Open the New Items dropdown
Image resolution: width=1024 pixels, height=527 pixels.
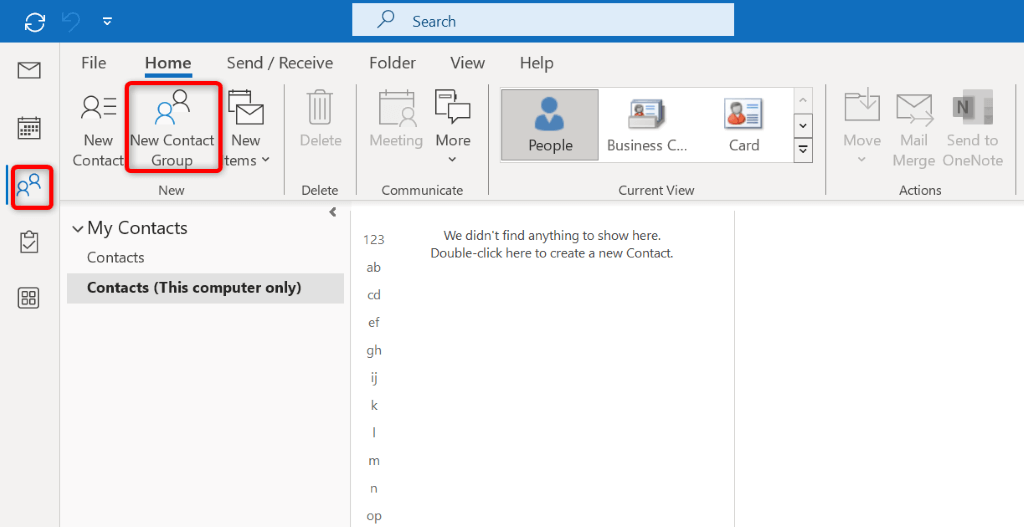tap(244, 128)
